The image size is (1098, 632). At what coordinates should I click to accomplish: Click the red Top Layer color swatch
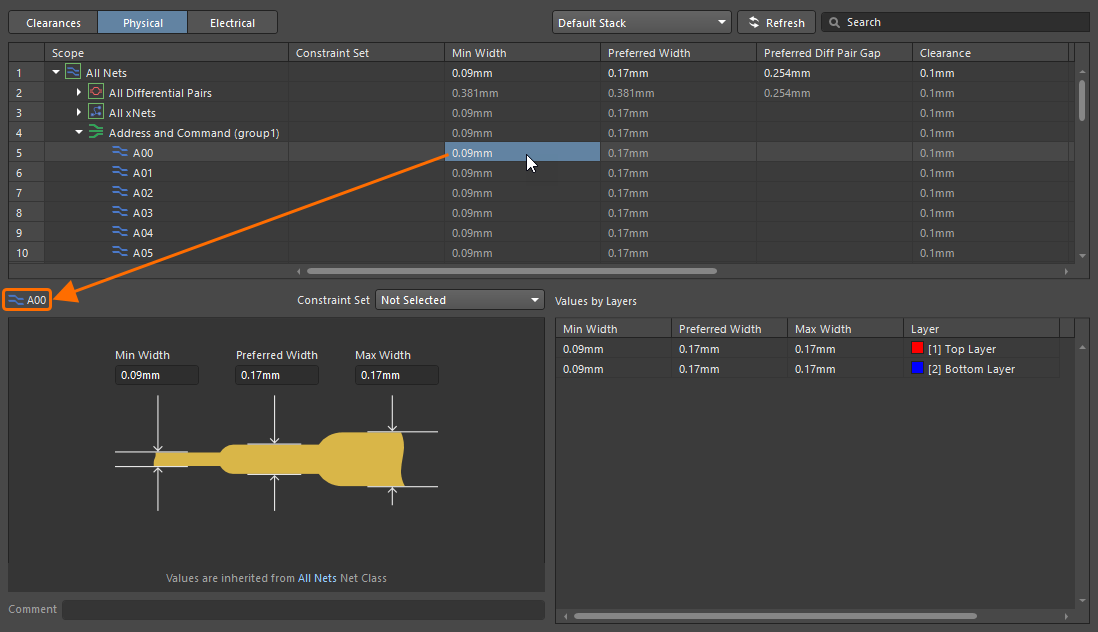click(x=917, y=349)
